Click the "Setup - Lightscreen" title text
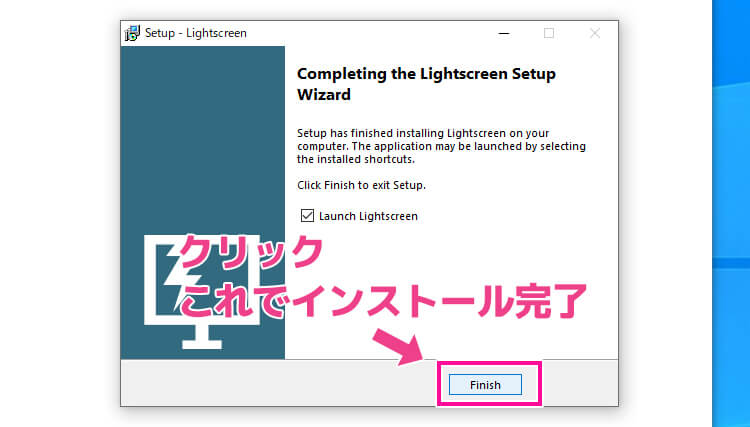This screenshot has height=427, width=750. pos(195,33)
